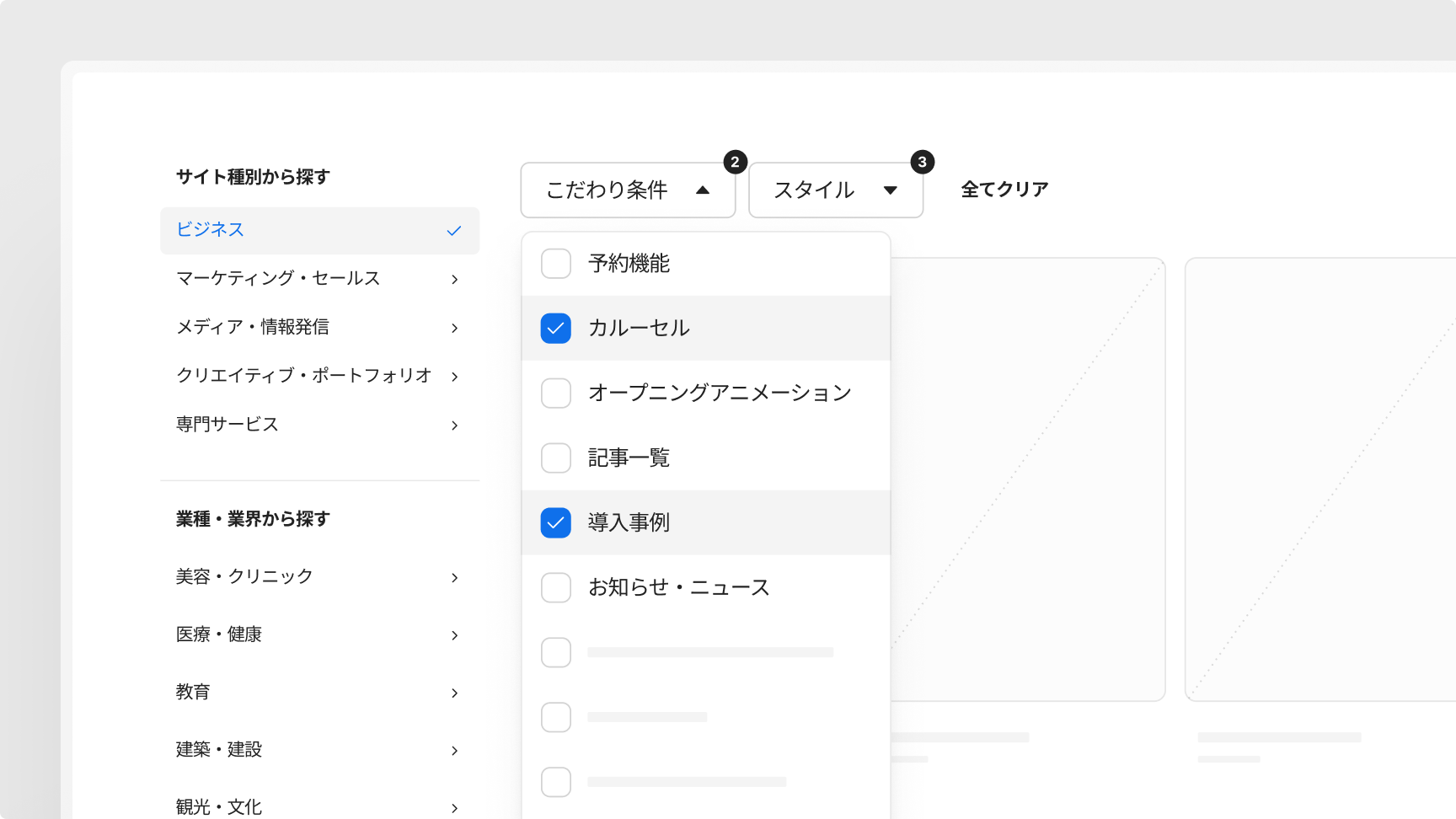Open the スタイル dropdown
The height and width of the screenshot is (819, 1456).
pos(835,190)
